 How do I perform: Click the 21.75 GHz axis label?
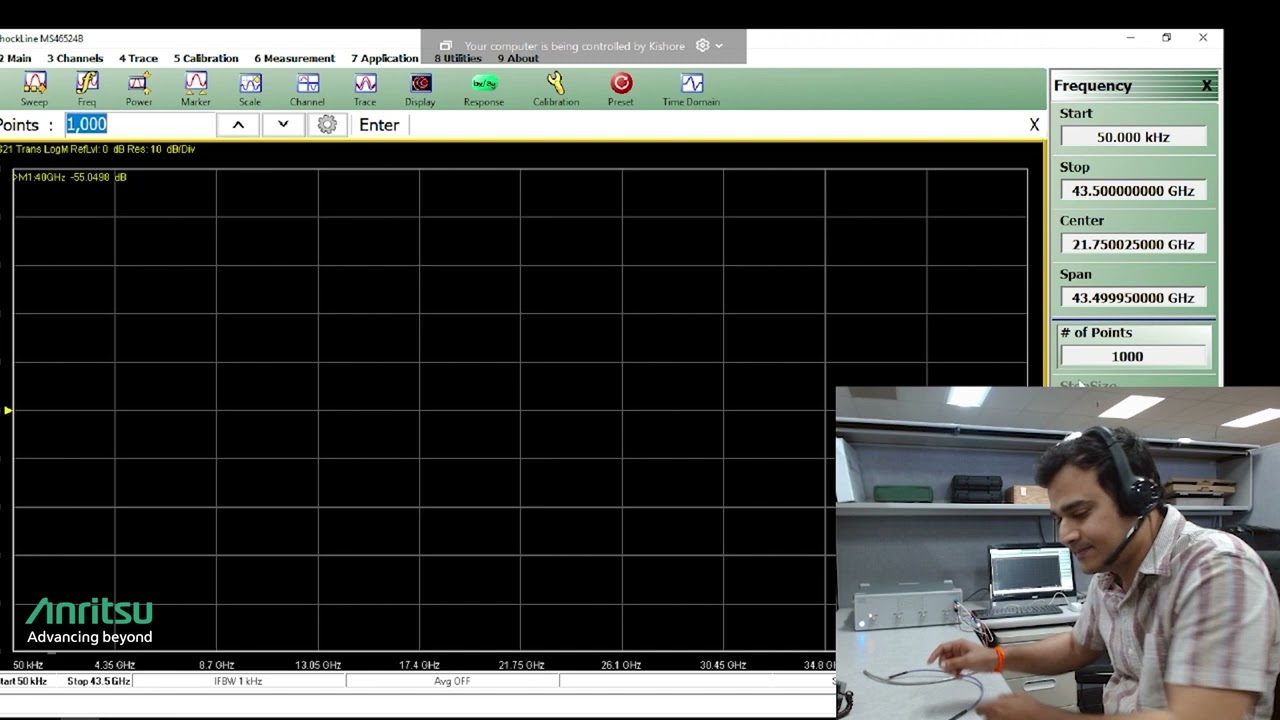pyautogui.click(x=521, y=665)
